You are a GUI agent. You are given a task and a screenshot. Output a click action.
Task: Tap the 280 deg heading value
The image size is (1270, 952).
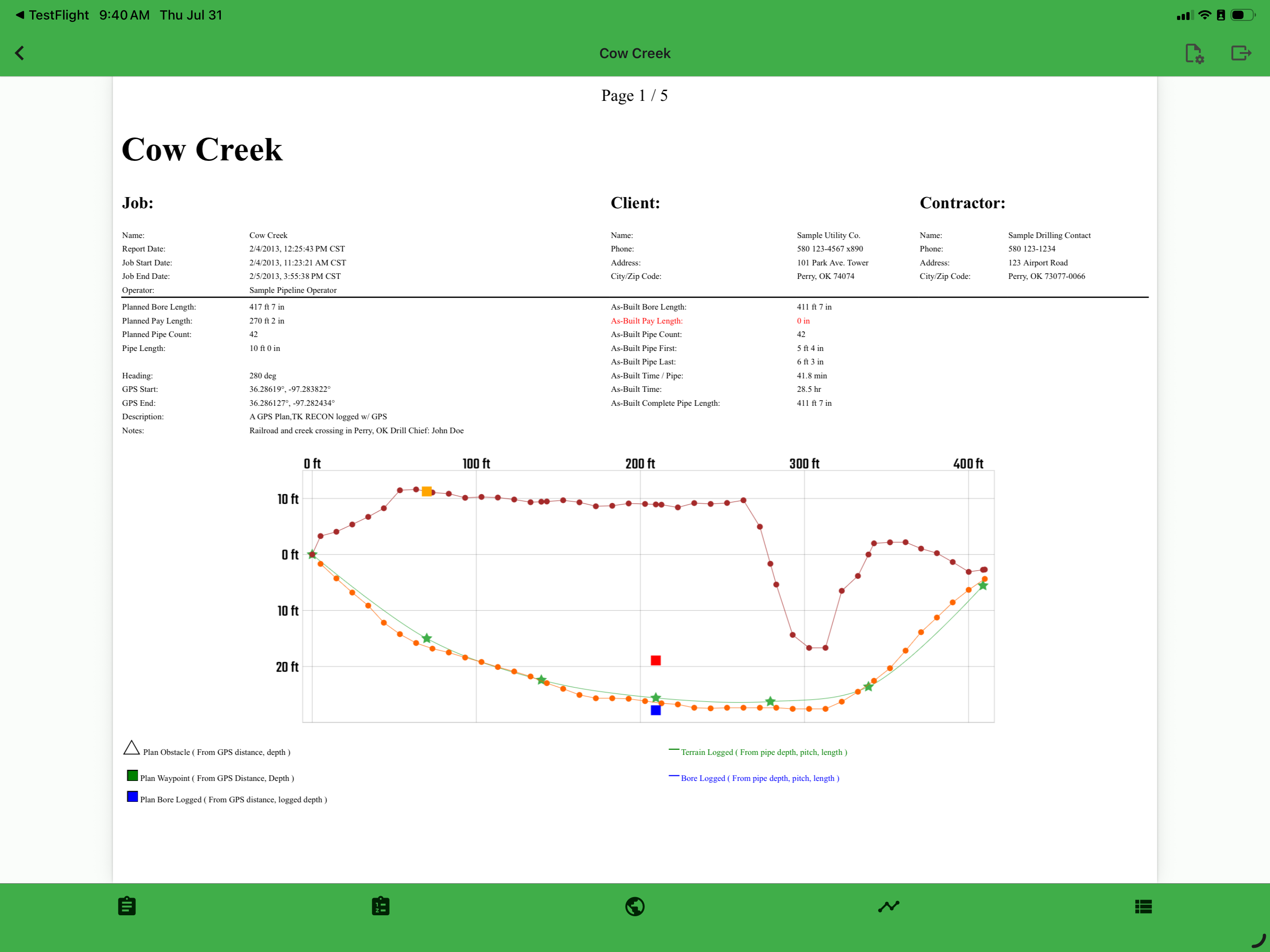click(x=263, y=376)
